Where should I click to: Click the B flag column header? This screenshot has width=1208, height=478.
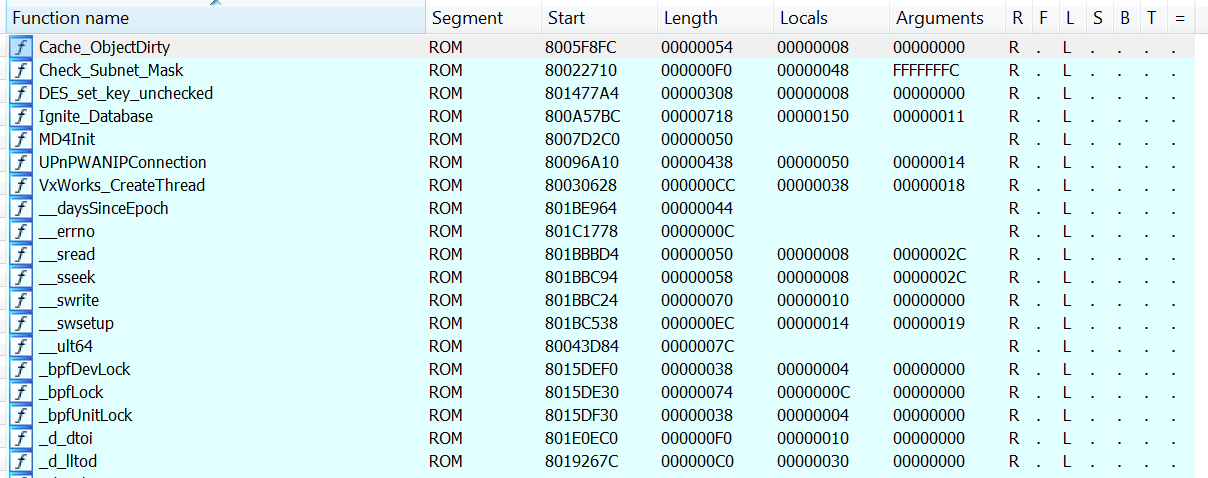point(1125,18)
